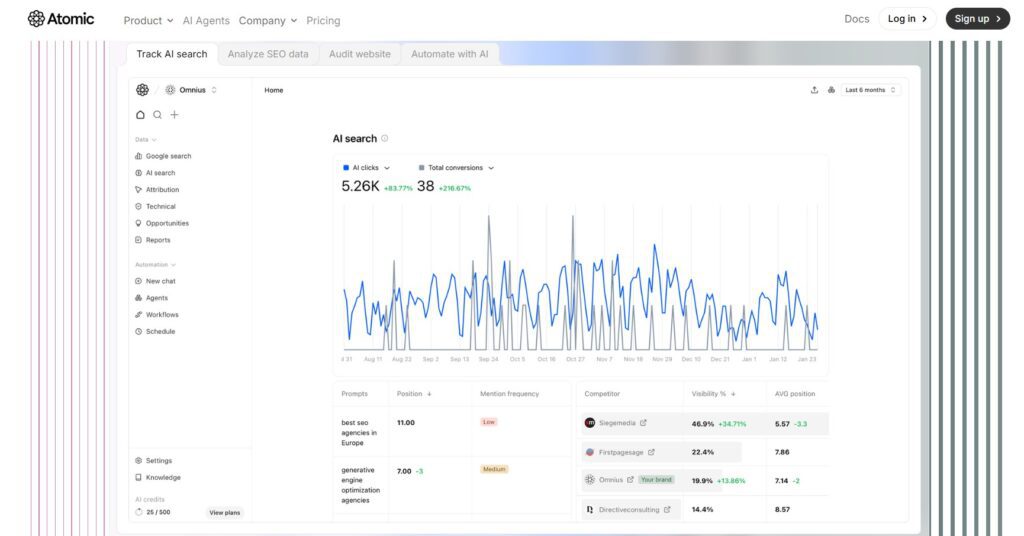
Task: Open Workflows in sidebar
Action: click(157, 315)
